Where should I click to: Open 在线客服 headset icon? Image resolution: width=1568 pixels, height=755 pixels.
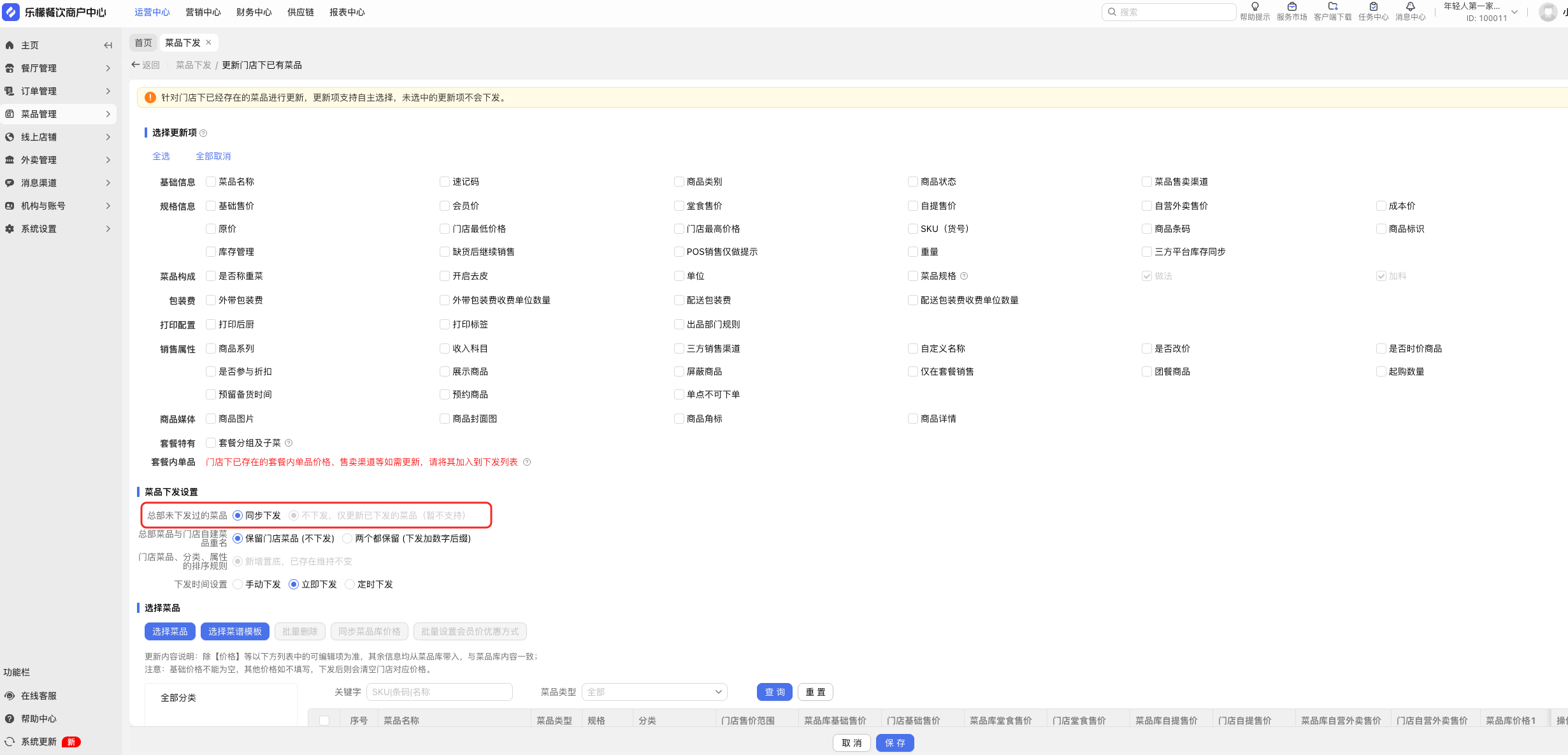(x=10, y=696)
